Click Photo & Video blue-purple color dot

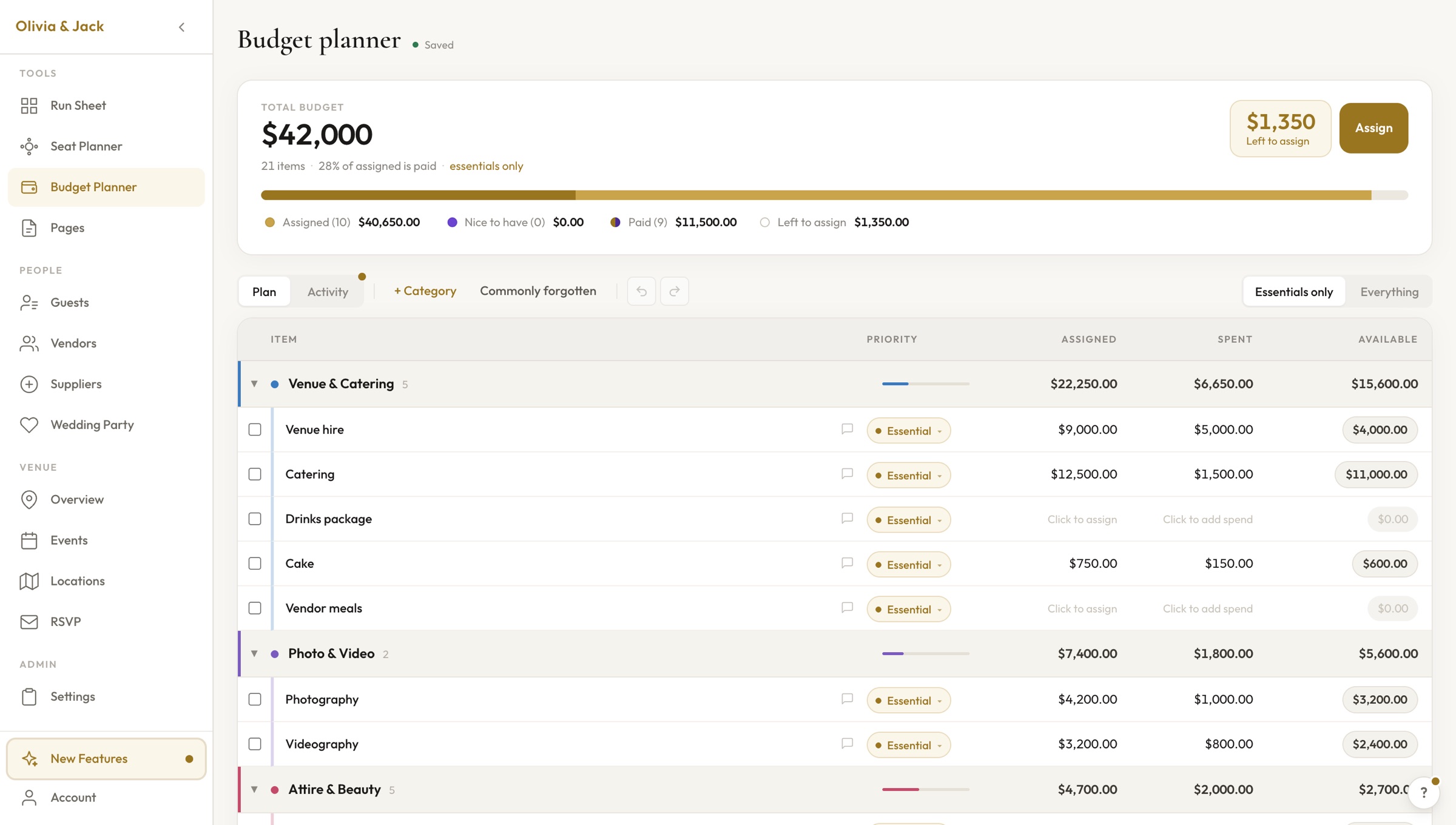[x=275, y=654]
